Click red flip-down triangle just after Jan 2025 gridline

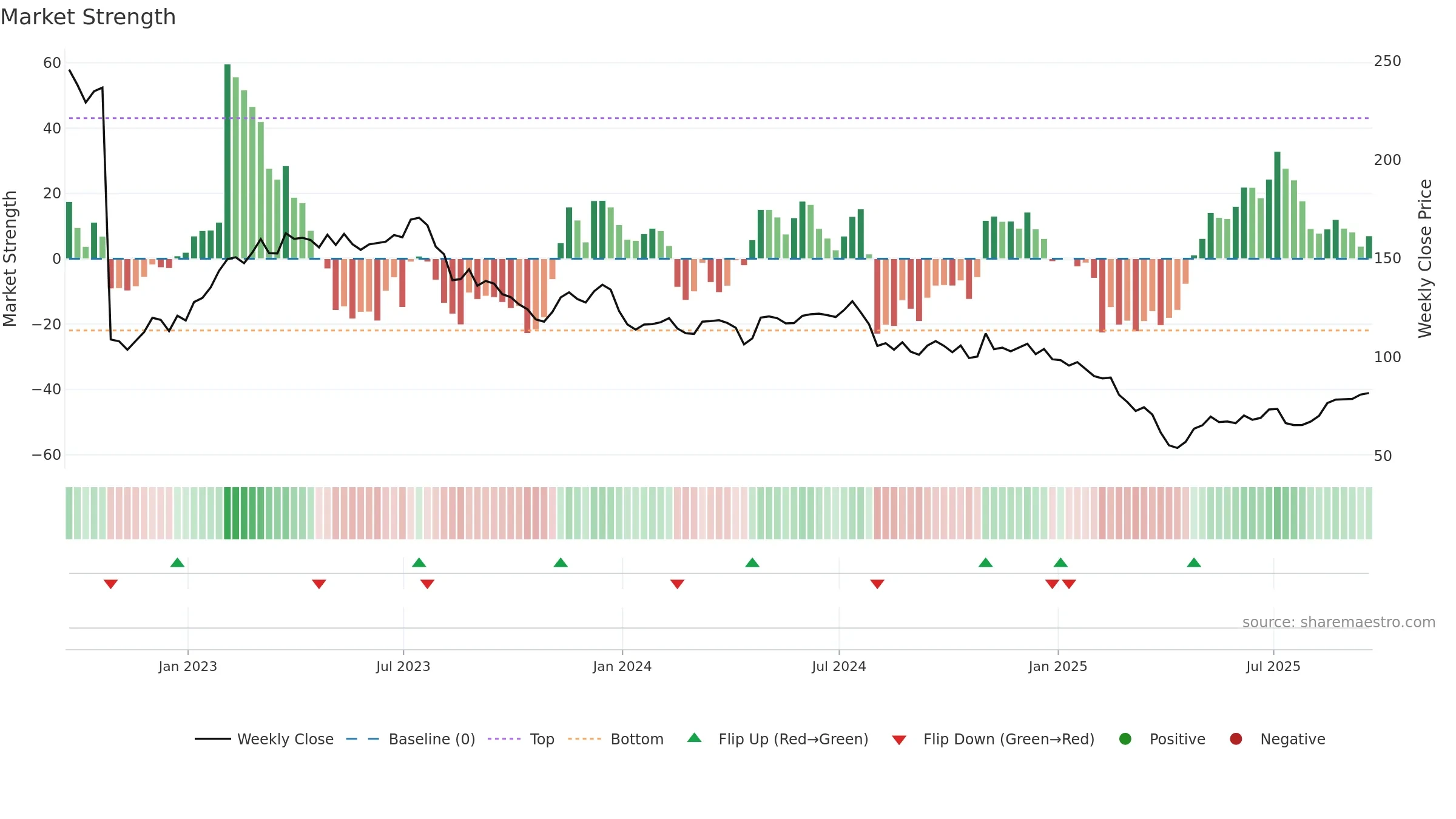coord(1069,584)
